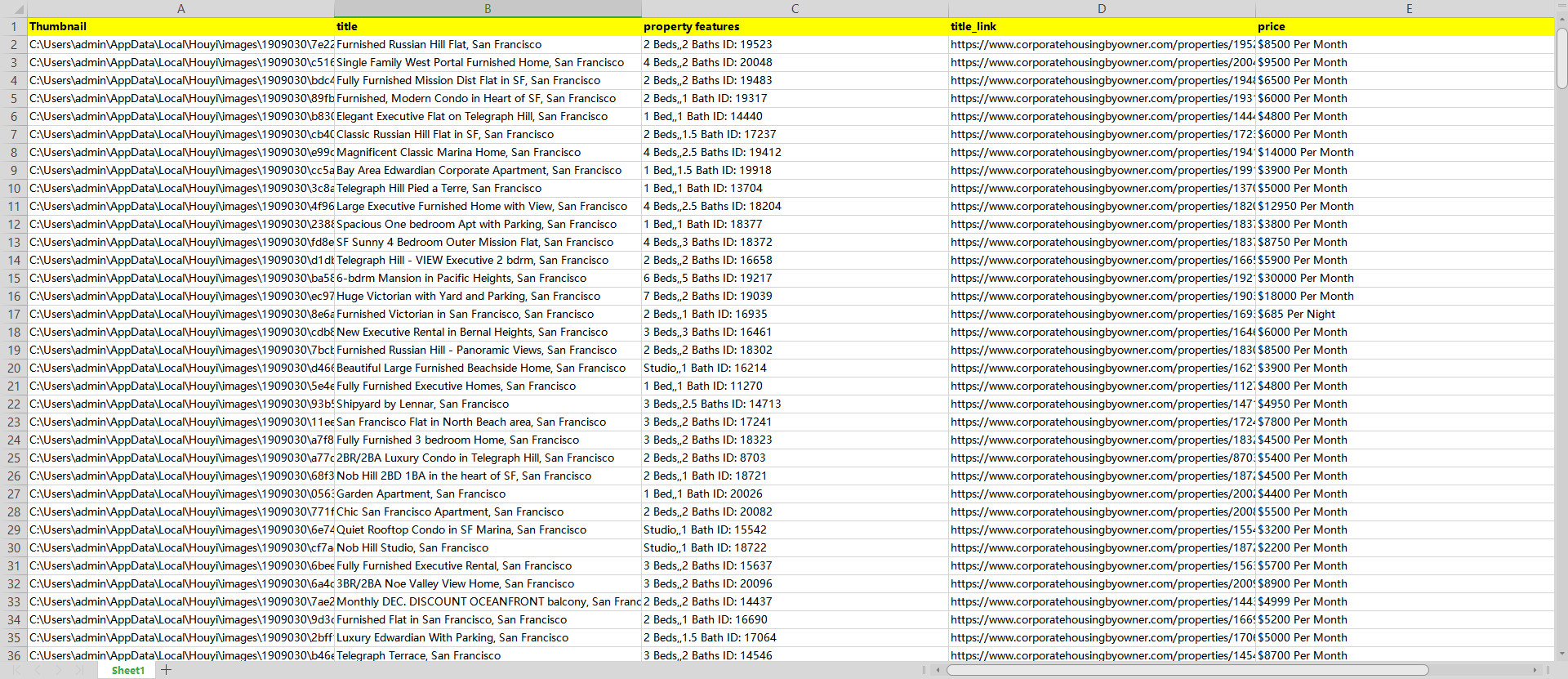Select the whole sheet via corner box
1568x679 pixels.
click(13, 8)
